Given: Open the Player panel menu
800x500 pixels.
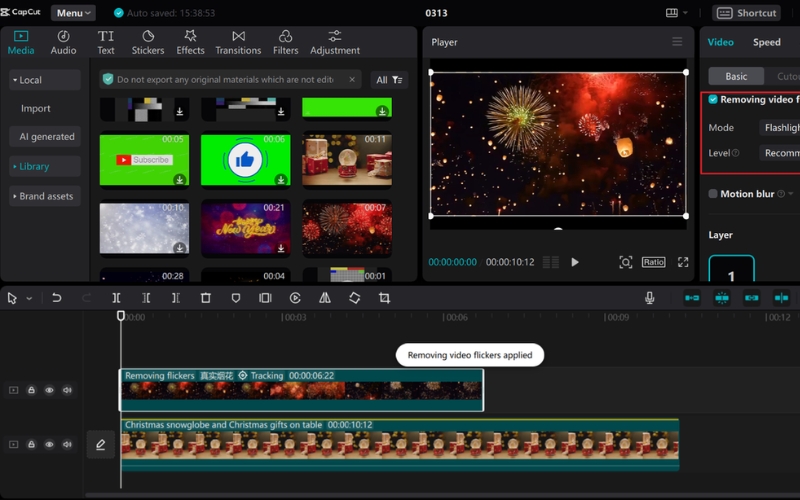Looking at the screenshot, I should pos(677,42).
